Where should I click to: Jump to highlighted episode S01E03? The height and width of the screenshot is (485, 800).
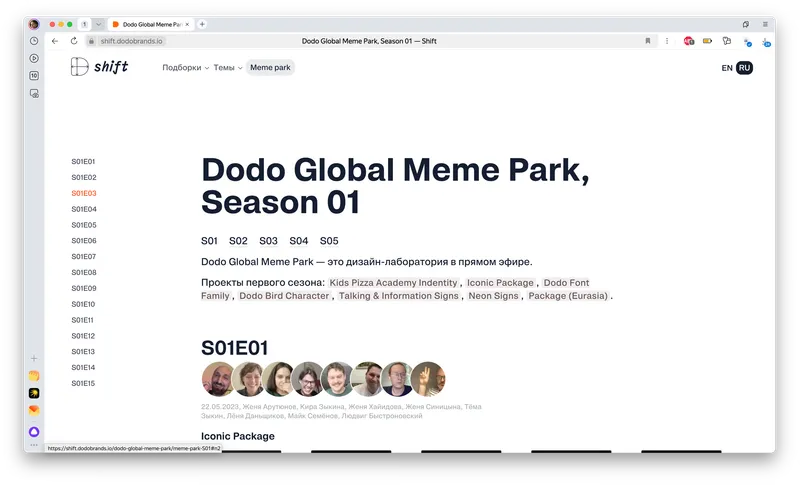[84, 193]
